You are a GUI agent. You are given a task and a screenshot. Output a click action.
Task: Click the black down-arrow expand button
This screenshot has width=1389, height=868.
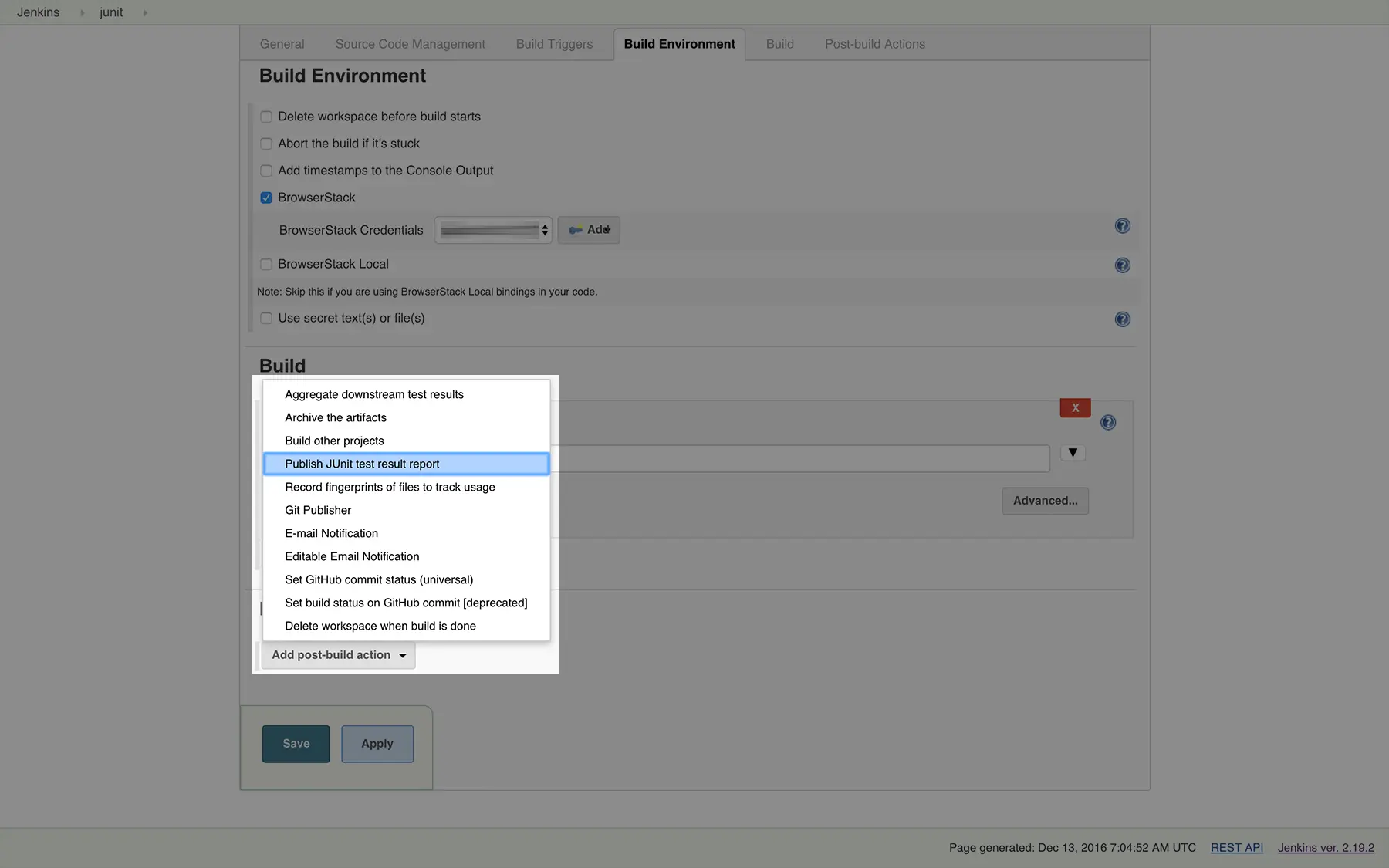click(1073, 453)
